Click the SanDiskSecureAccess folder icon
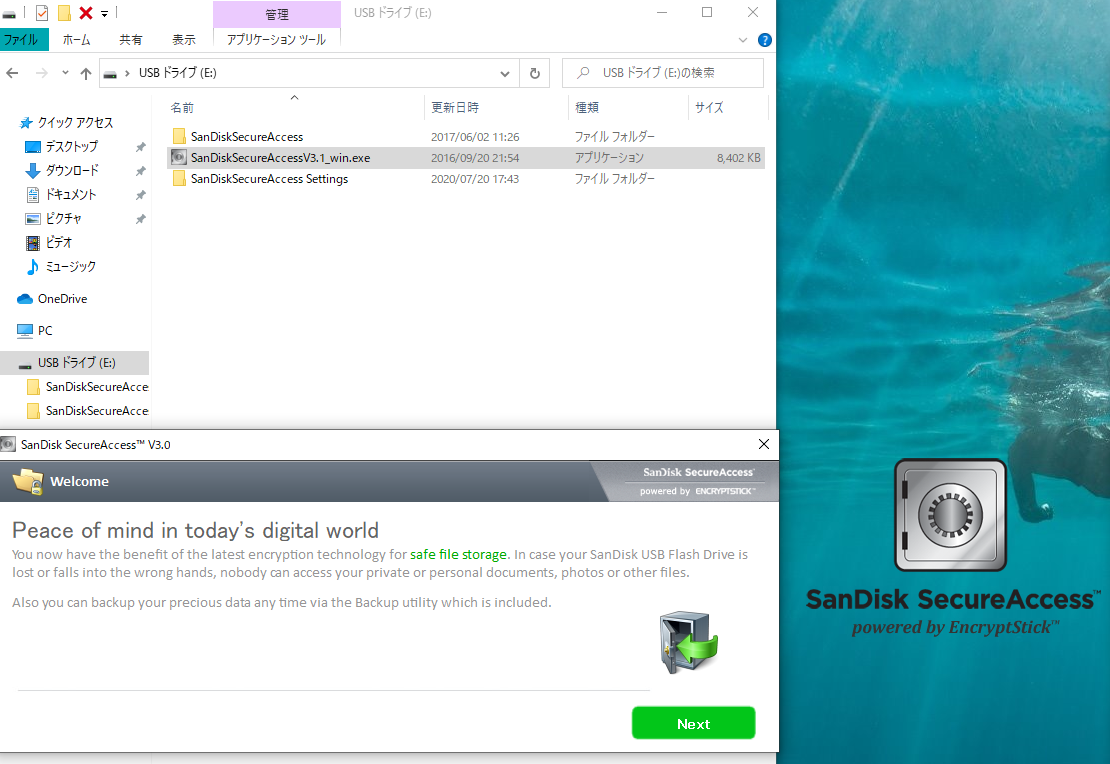This screenshot has height=764, width=1110. click(x=179, y=136)
